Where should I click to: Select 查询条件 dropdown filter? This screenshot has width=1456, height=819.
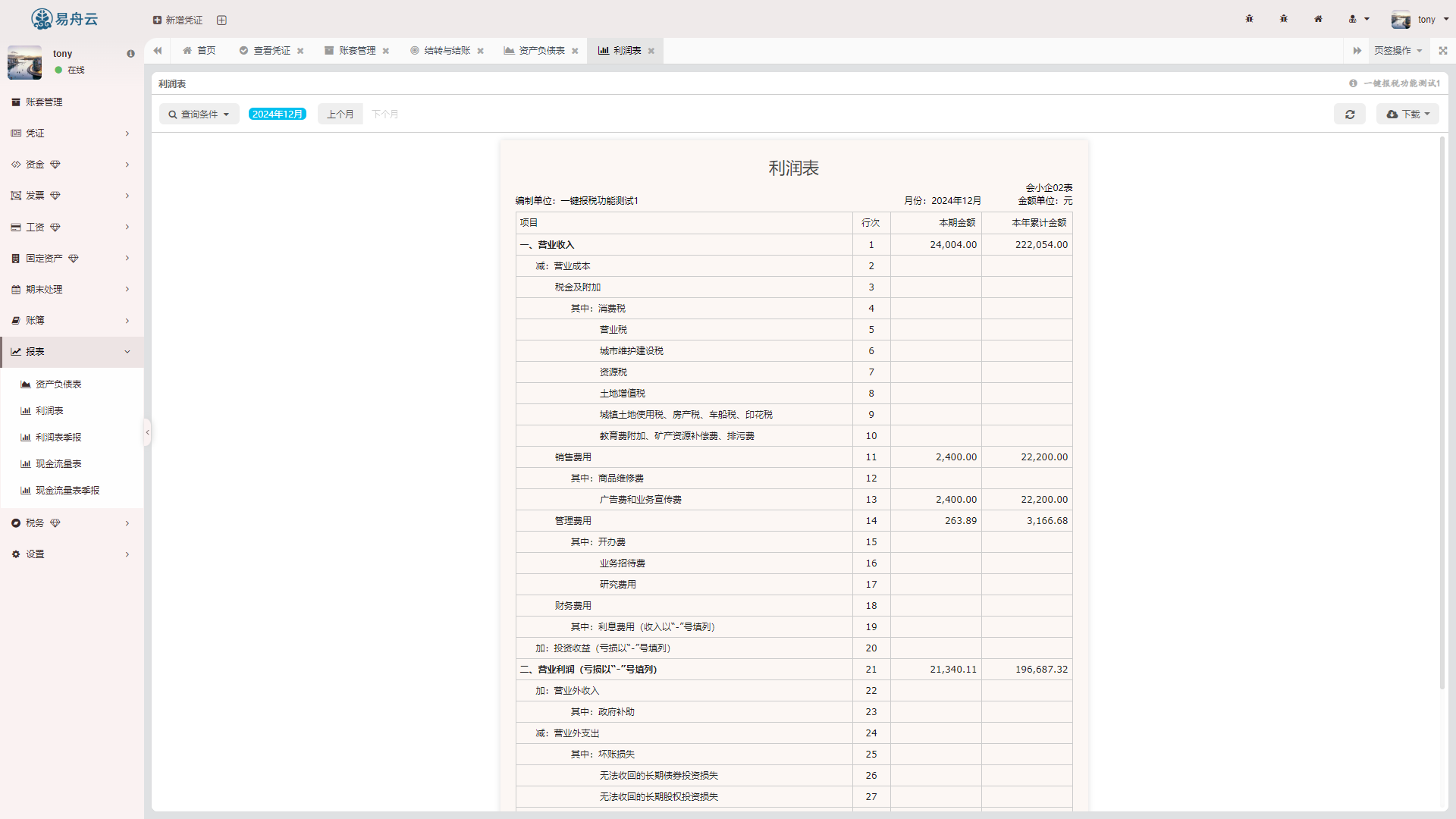point(197,114)
